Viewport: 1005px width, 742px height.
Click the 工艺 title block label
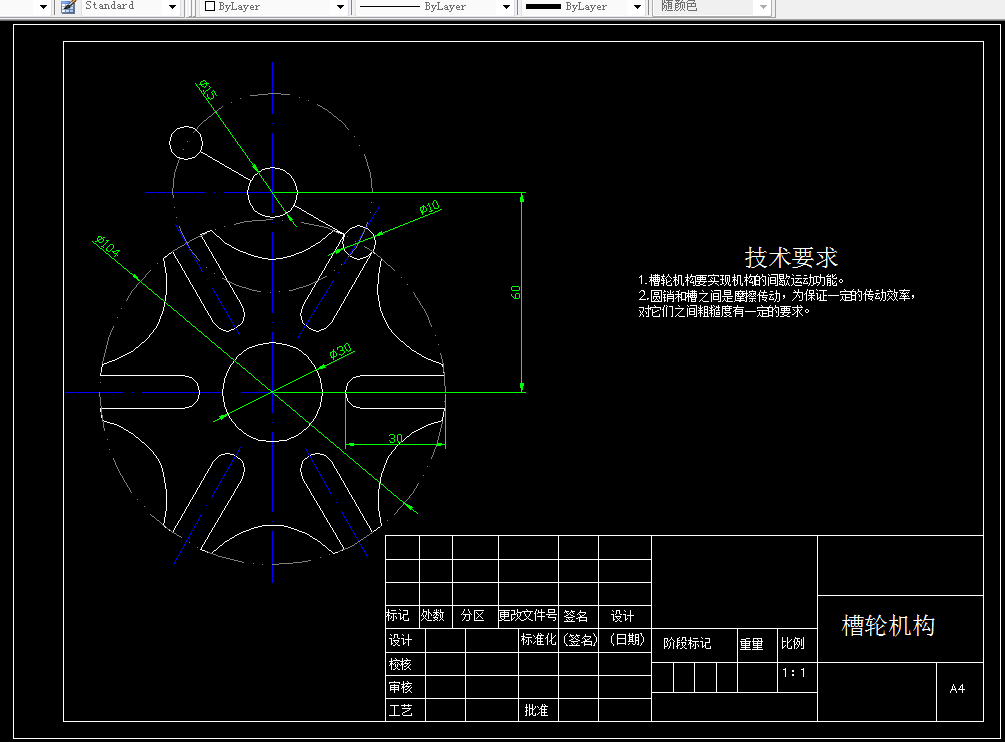pos(400,711)
